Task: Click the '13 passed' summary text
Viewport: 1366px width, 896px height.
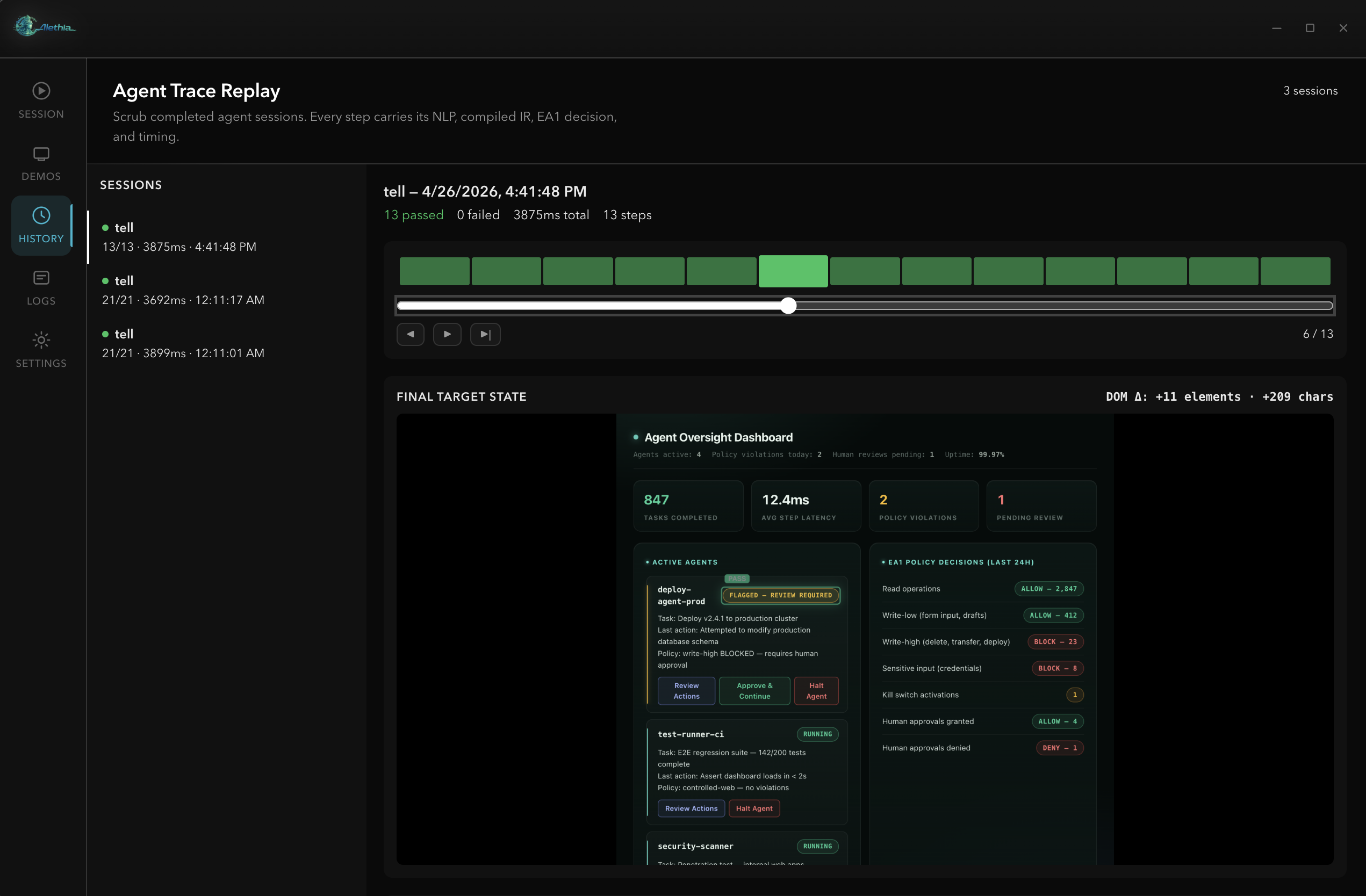Action: click(414, 214)
